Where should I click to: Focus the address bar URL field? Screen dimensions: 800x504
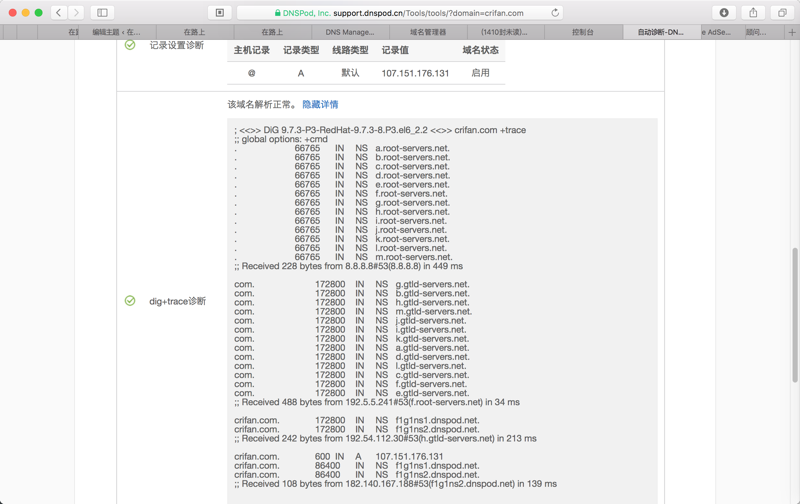(x=399, y=13)
